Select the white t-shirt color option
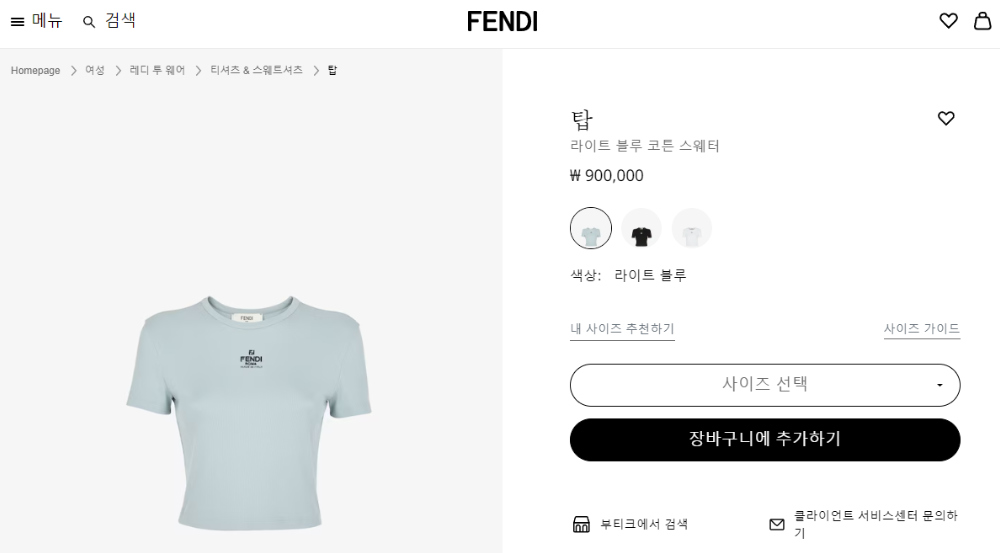 pyautogui.click(x=691, y=228)
